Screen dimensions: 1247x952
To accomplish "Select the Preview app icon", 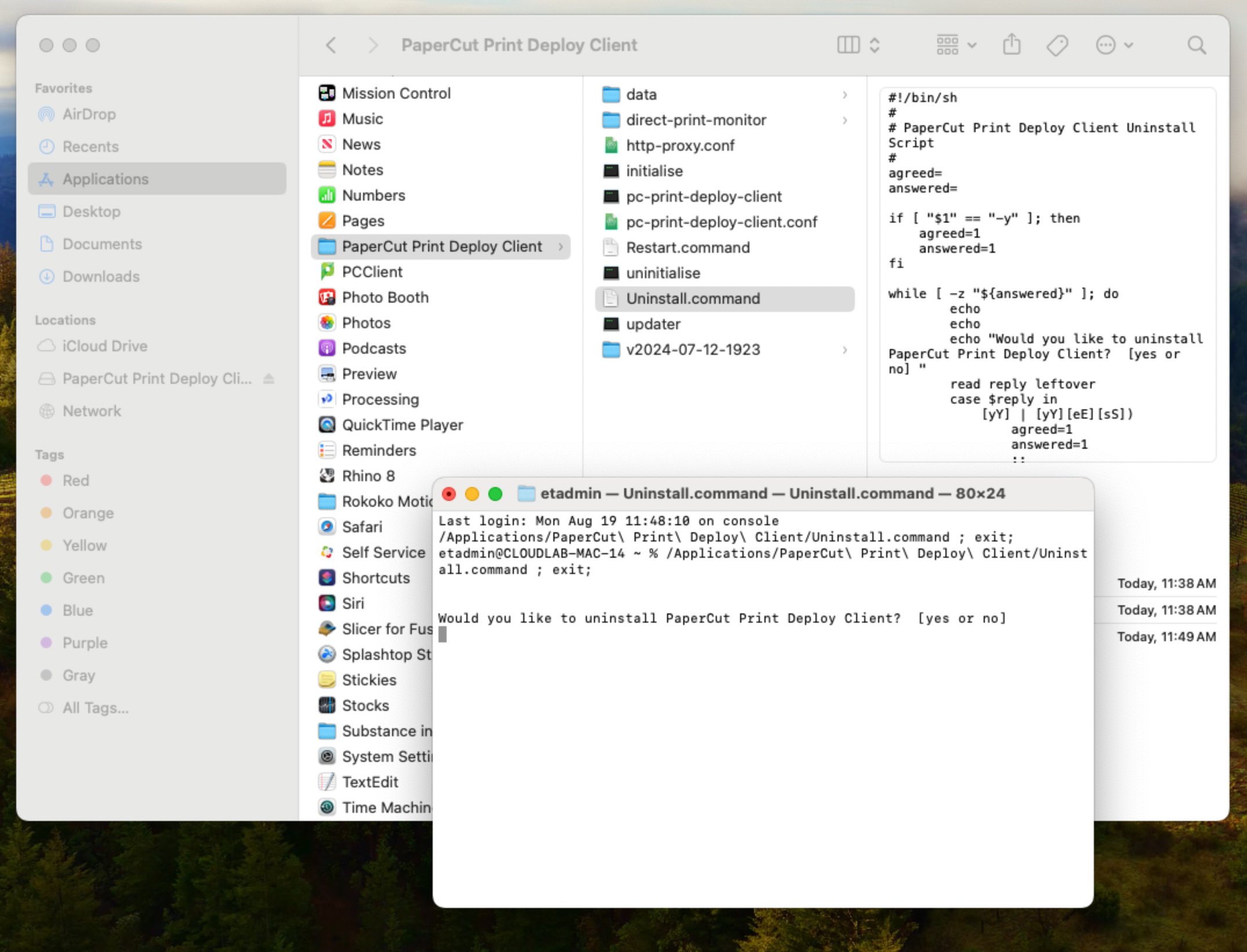I will pyautogui.click(x=327, y=373).
